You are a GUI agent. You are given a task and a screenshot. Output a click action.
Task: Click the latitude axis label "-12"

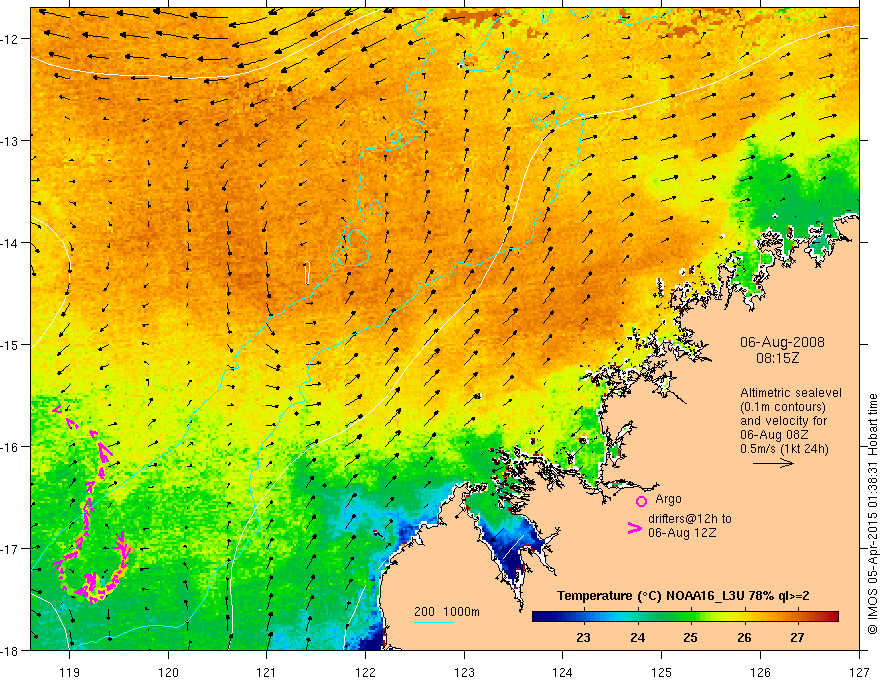click(10, 39)
